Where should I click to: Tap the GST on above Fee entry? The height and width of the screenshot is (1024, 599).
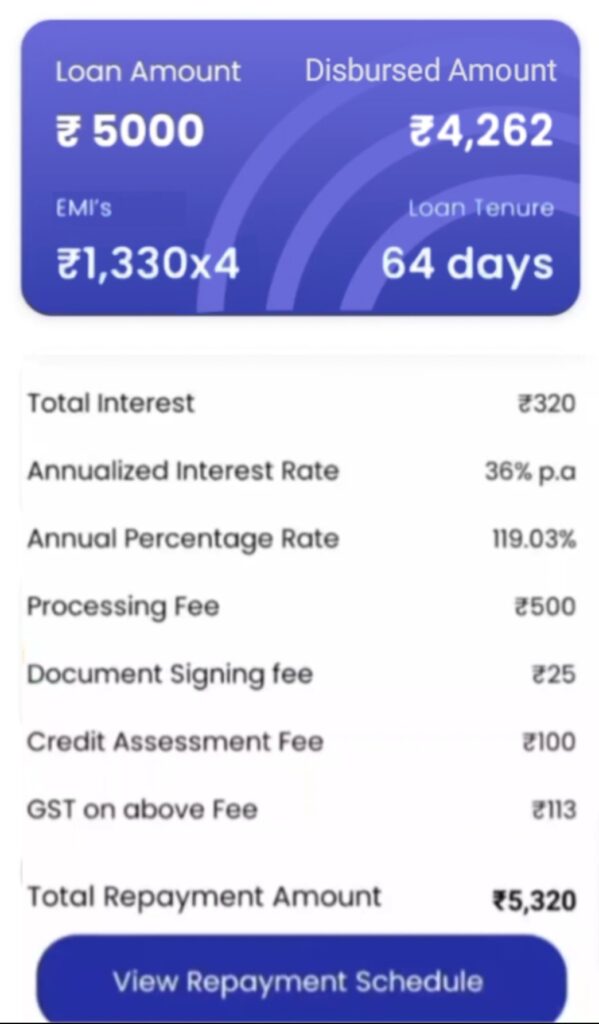[300, 809]
